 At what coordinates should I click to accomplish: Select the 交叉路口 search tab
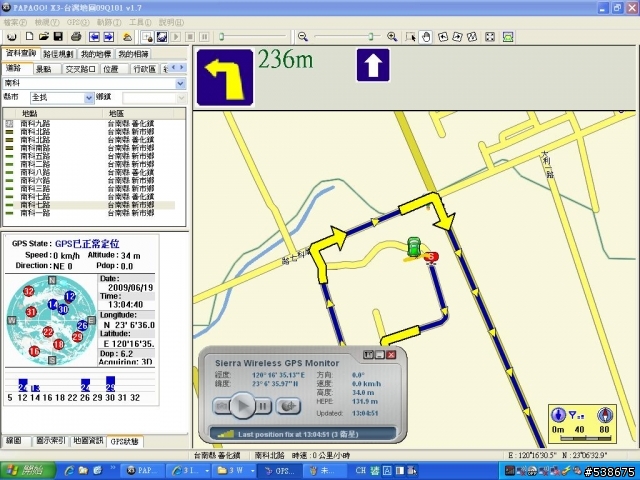pyautogui.click(x=80, y=69)
